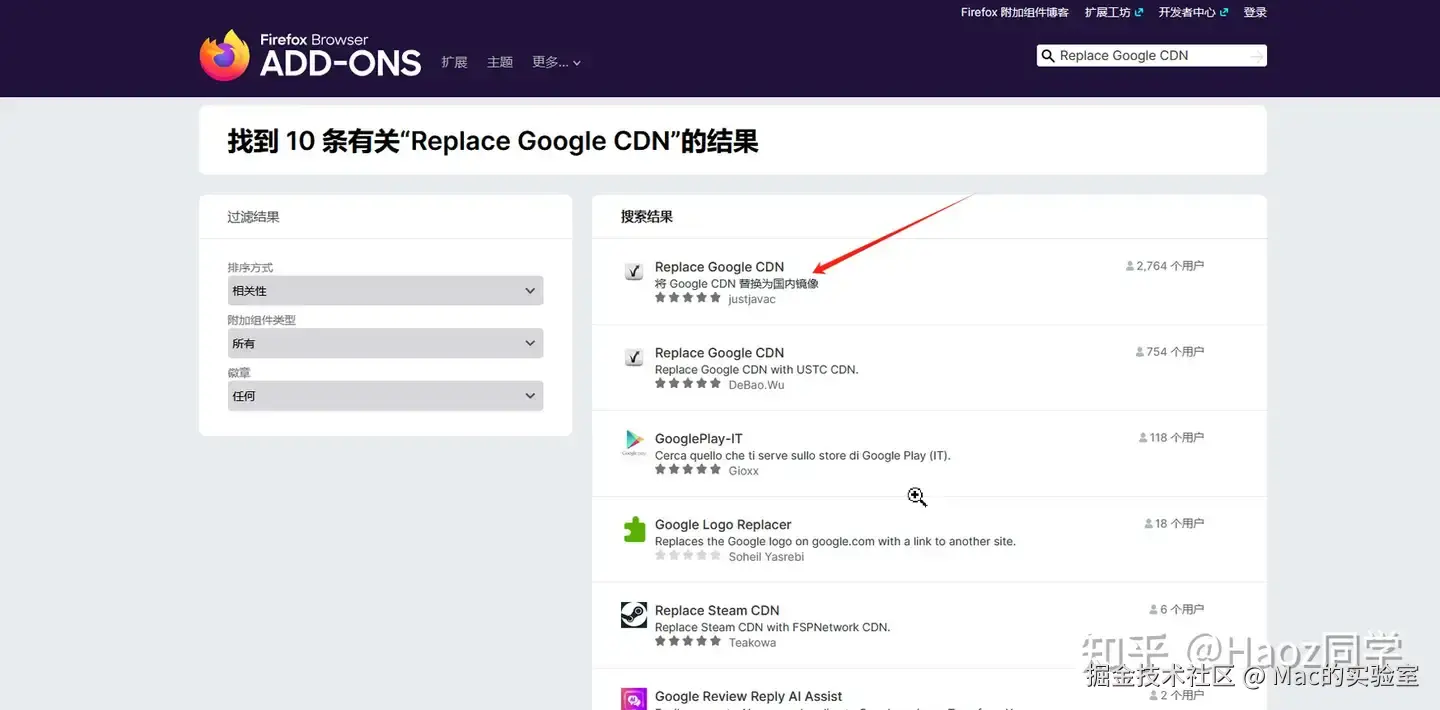Open Google Review Reply AI Assist title

749,697
